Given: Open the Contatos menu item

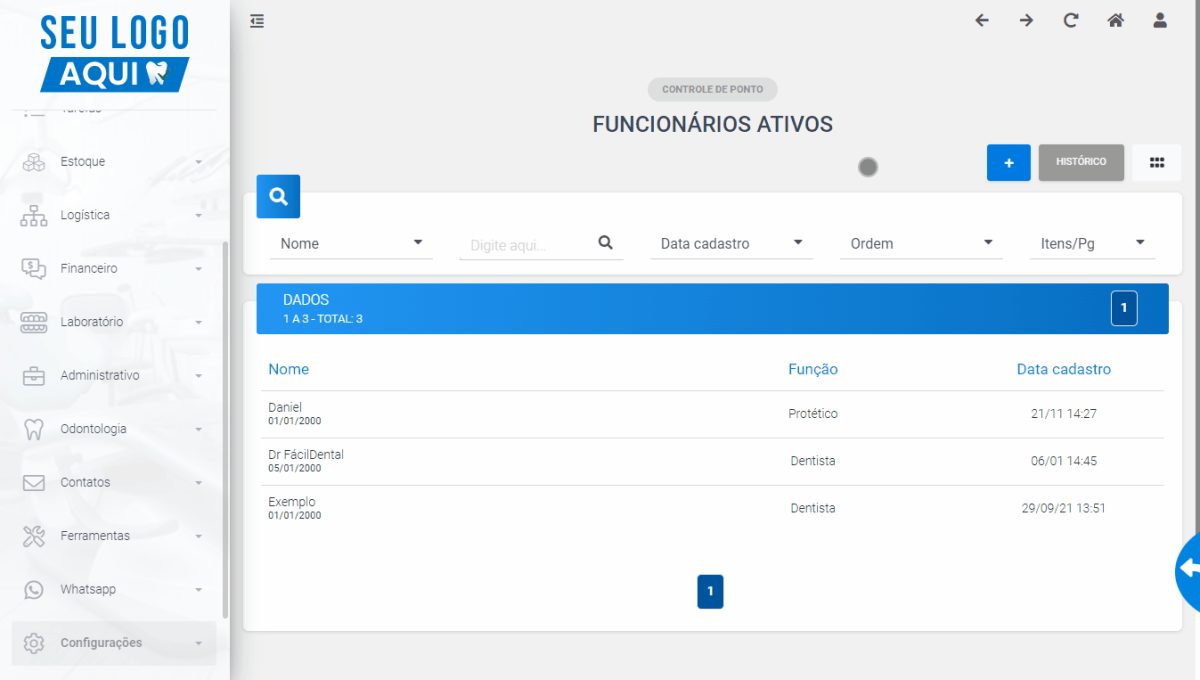Looking at the screenshot, I should [x=114, y=482].
